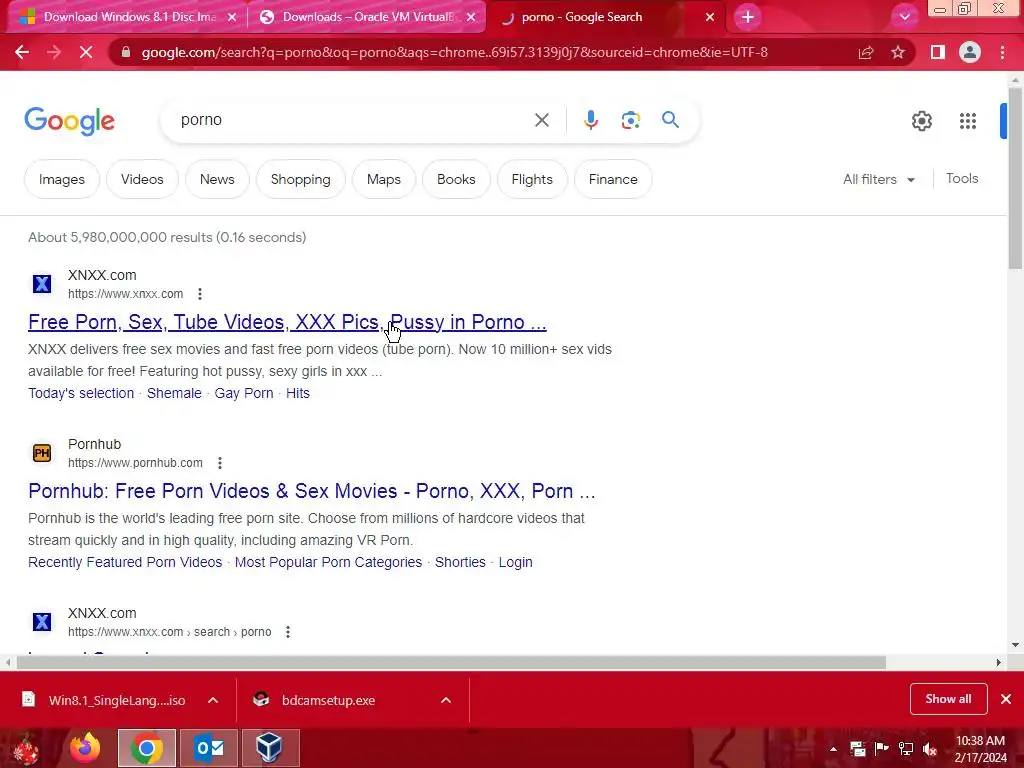
Task: Submit search using magnifying glass icon
Action: [670, 120]
